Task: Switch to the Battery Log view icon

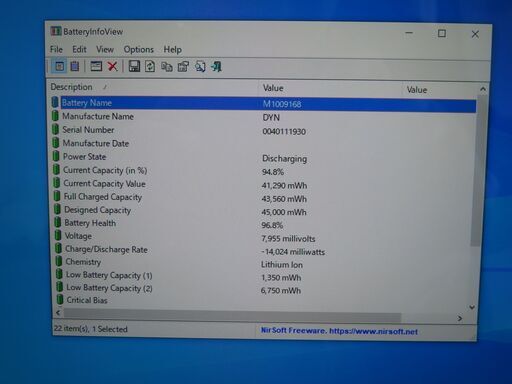Action: [75, 66]
